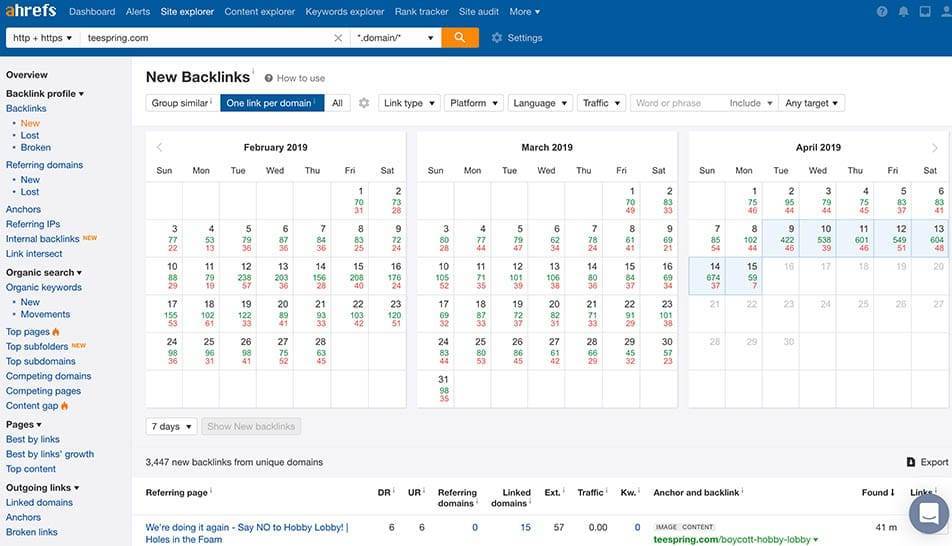Open Broken backlinks in sidebar
This screenshot has height=546, width=952.
click(36, 148)
